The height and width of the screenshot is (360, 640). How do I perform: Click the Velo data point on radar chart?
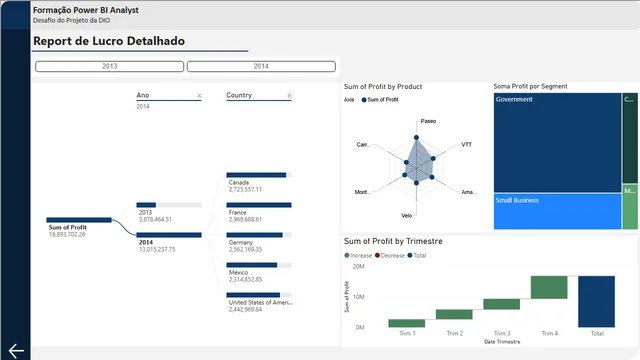416,183
